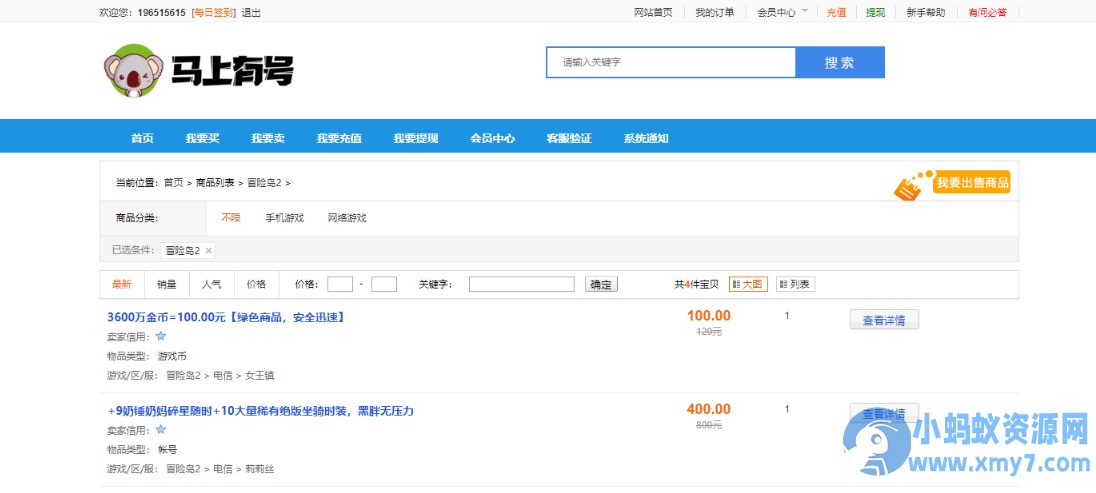This screenshot has height=493, width=1096.
Task: Open 首页 in the blue navigation bar
Action: [x=142, y=138]
